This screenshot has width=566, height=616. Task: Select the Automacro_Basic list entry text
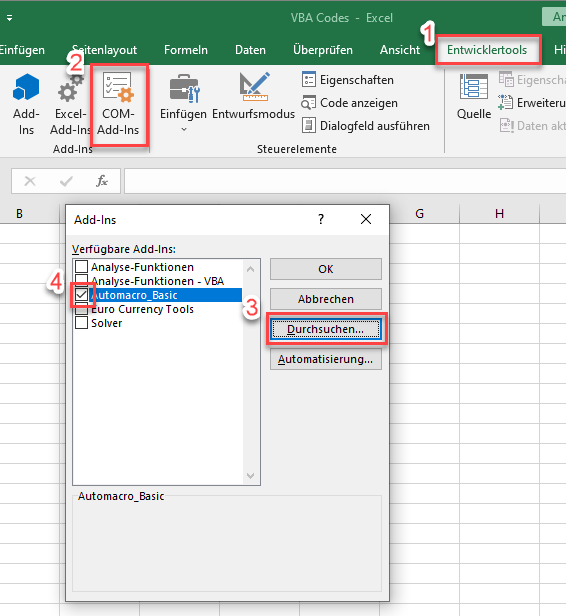[x=134, y=295]
